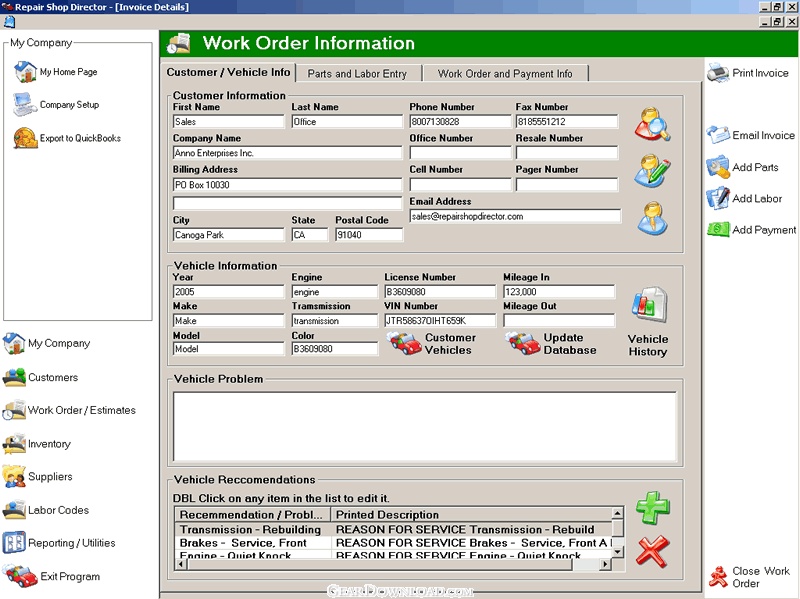Click the Print Invoice printer icon
The image size is (800, 599).
click(718, 73)
